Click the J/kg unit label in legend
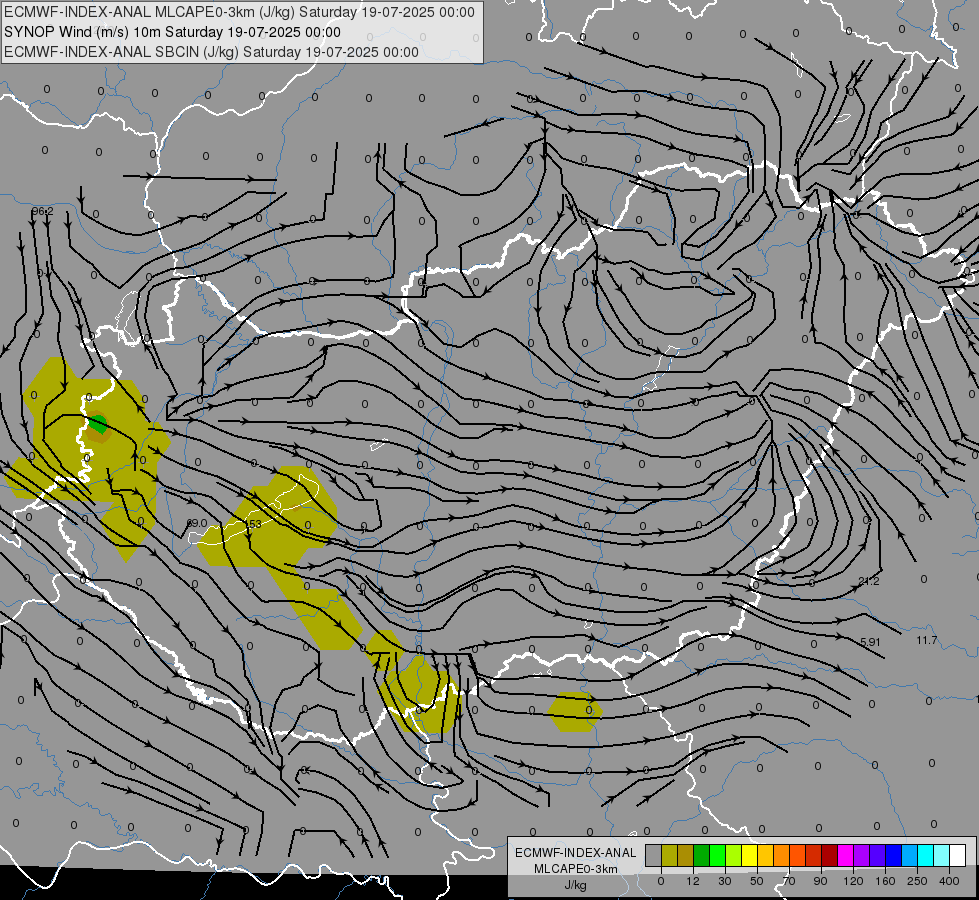This screenshot has height=900, width=979. 576,885
